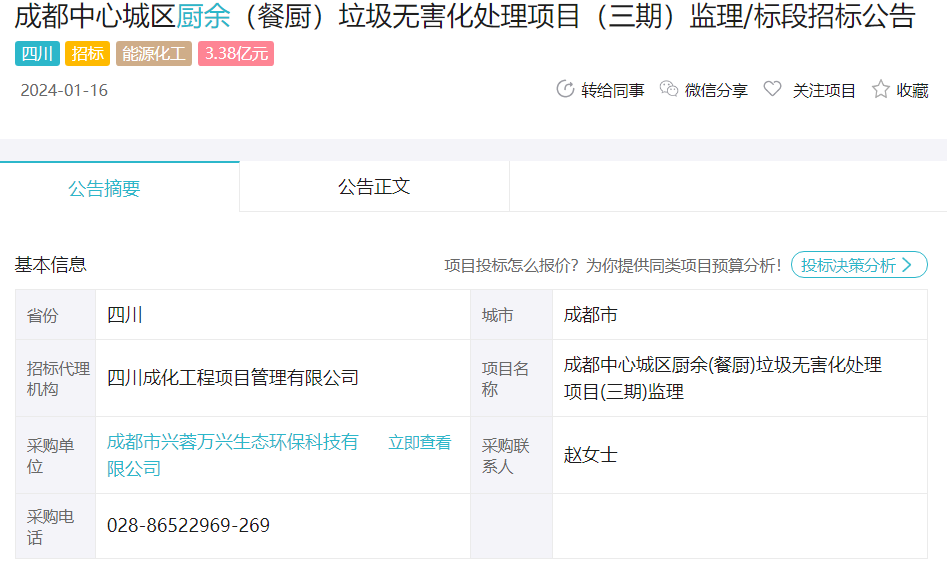Open the 公告正文 tab
947x564 pixels.
(374, 187)
